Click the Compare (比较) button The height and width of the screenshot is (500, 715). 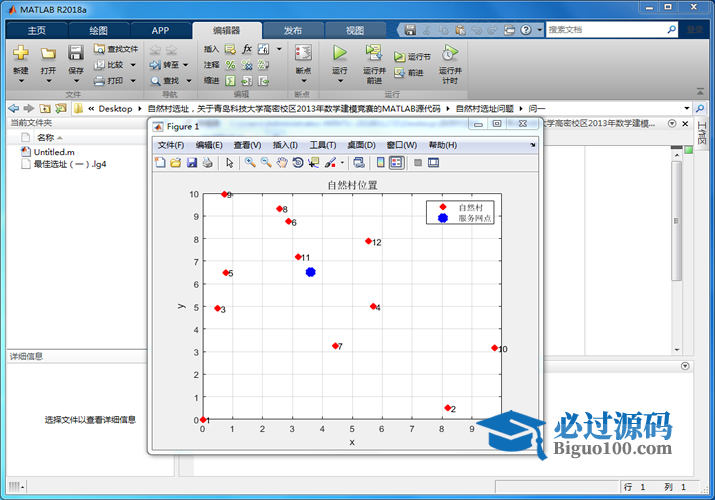coord(109,65)
